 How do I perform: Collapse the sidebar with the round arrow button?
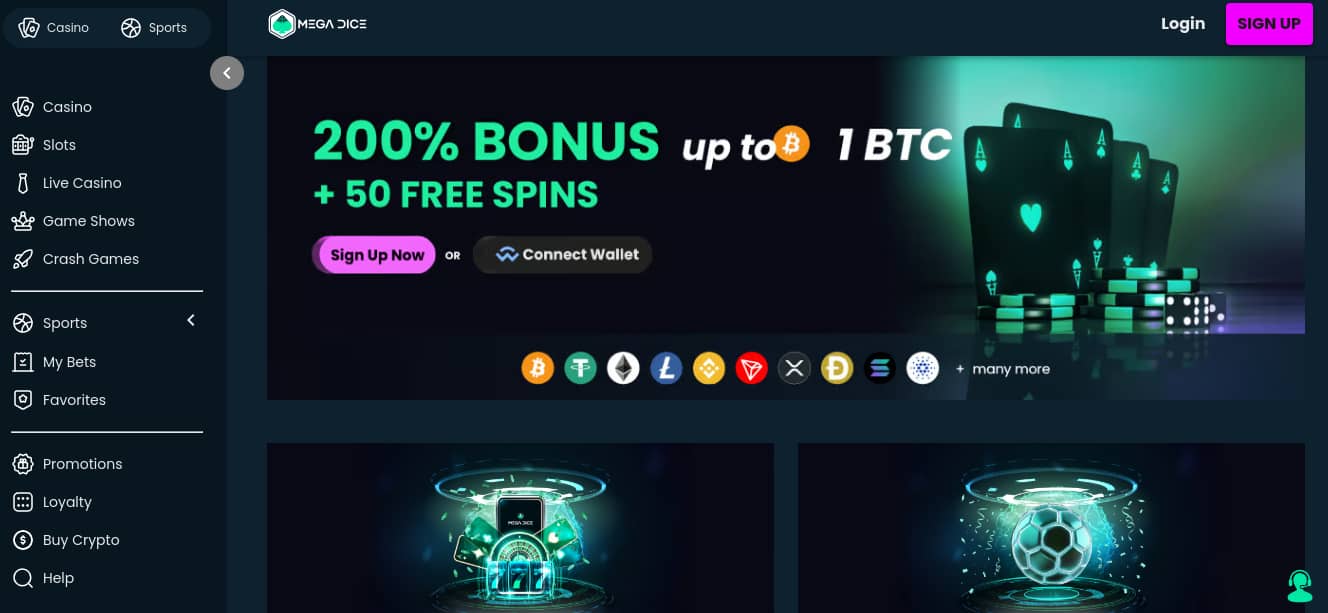(227, 73)
